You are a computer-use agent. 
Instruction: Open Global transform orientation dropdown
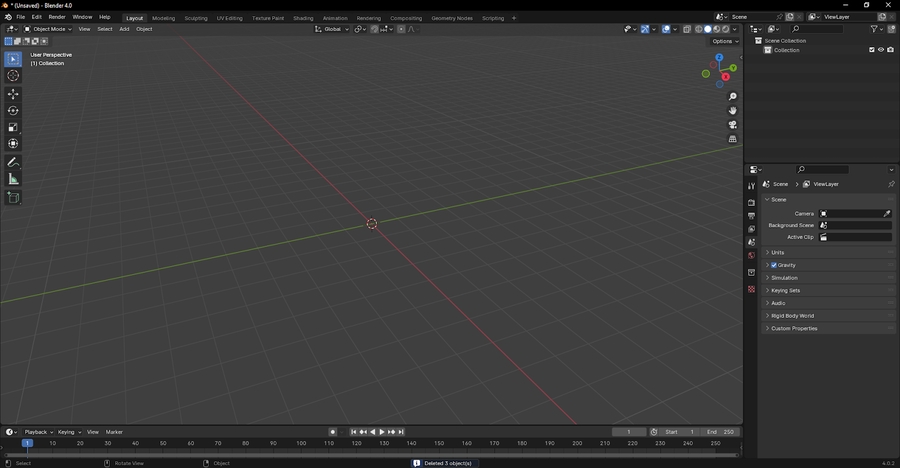(332, 29)
